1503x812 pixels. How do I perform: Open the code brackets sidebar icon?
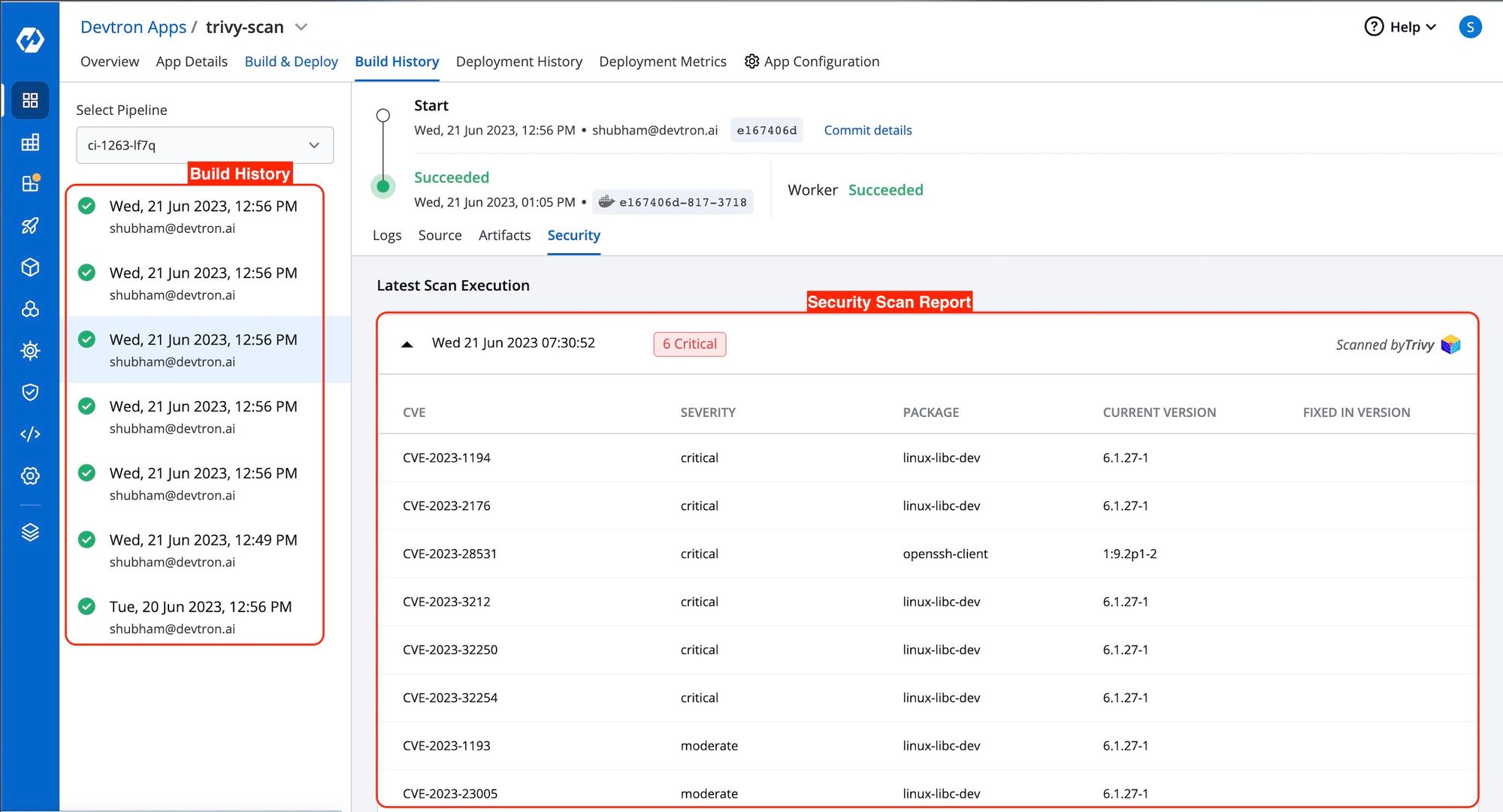30,434
